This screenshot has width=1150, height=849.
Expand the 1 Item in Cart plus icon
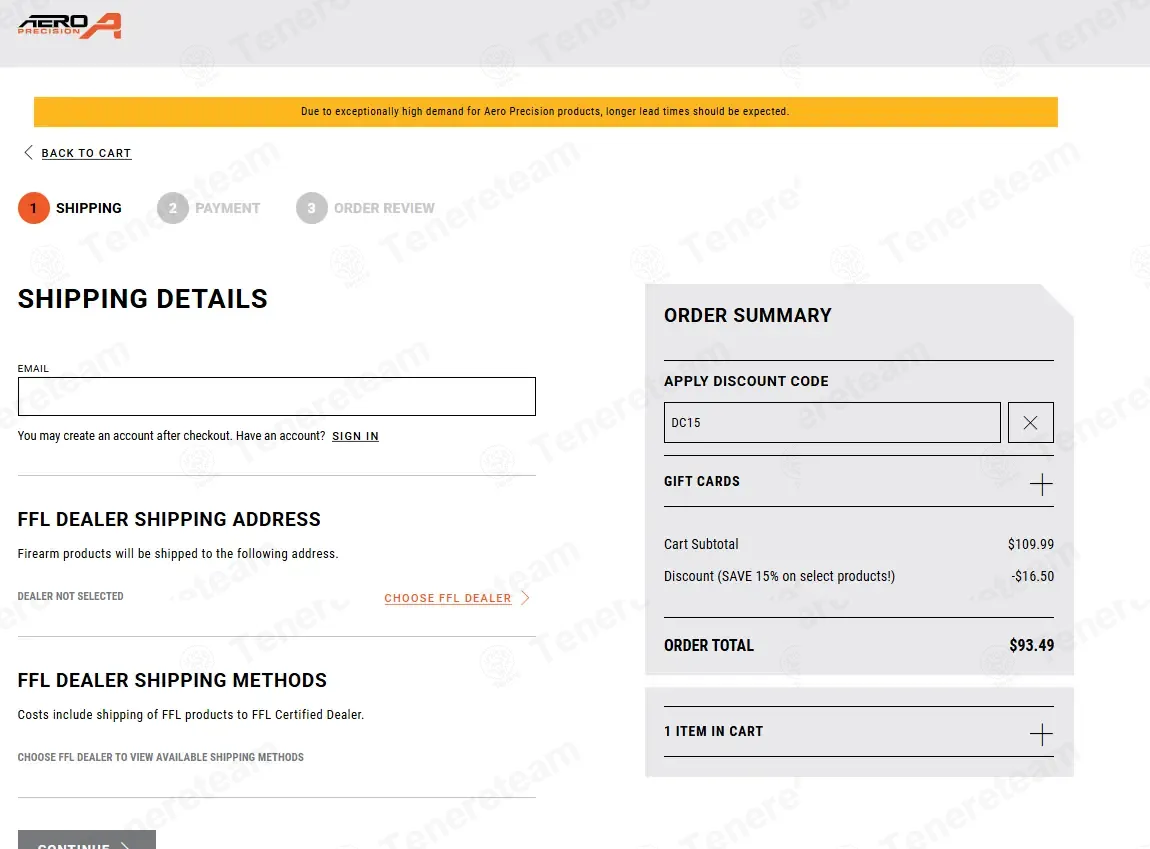pos(1041,734)
